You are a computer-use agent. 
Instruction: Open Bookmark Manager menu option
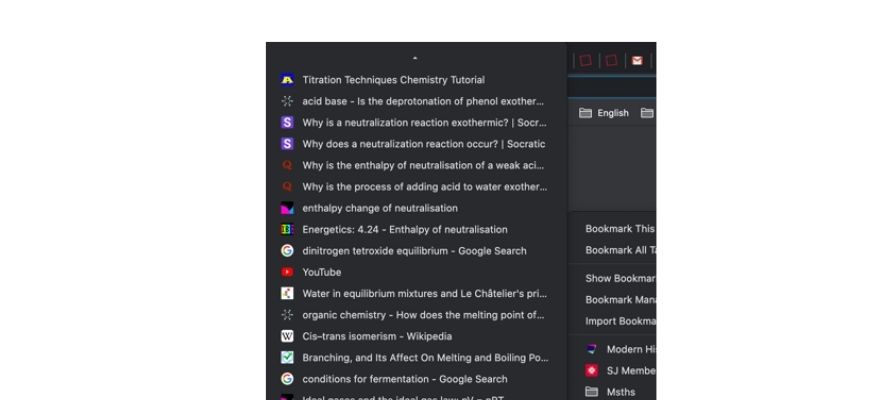click(x=612, y=300)
